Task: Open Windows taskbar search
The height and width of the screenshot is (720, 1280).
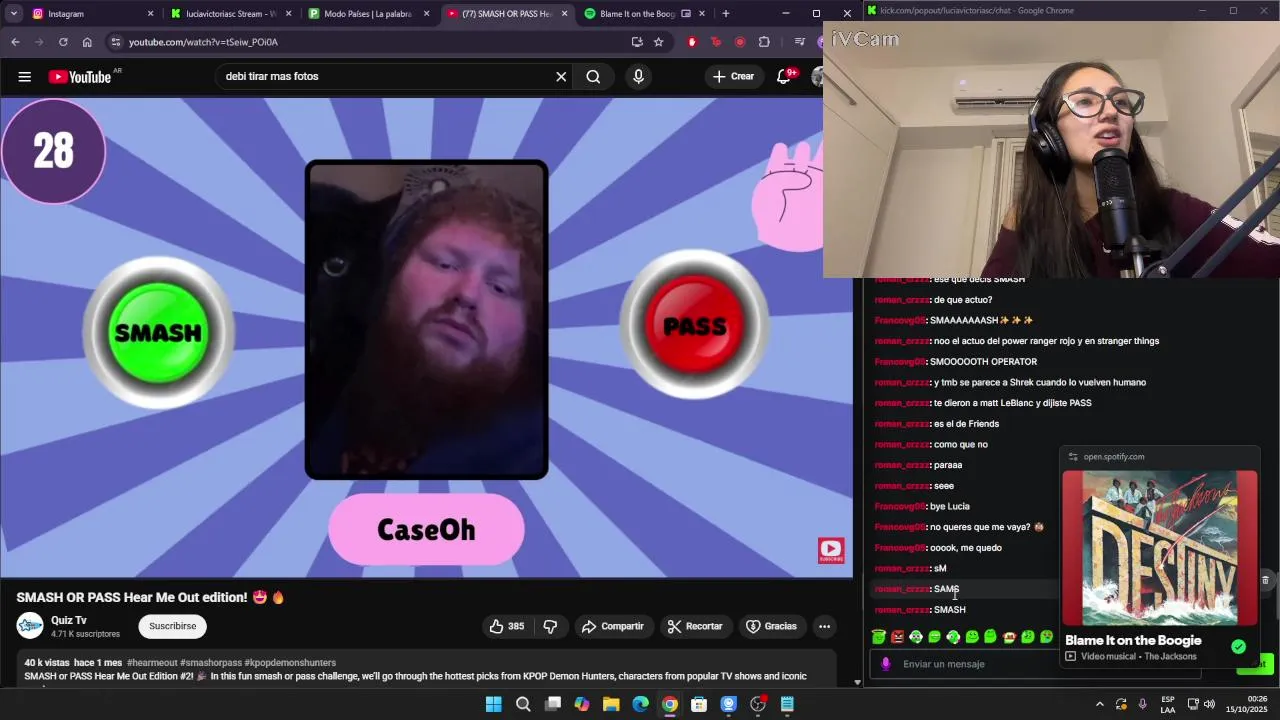Action: [523, 705]
